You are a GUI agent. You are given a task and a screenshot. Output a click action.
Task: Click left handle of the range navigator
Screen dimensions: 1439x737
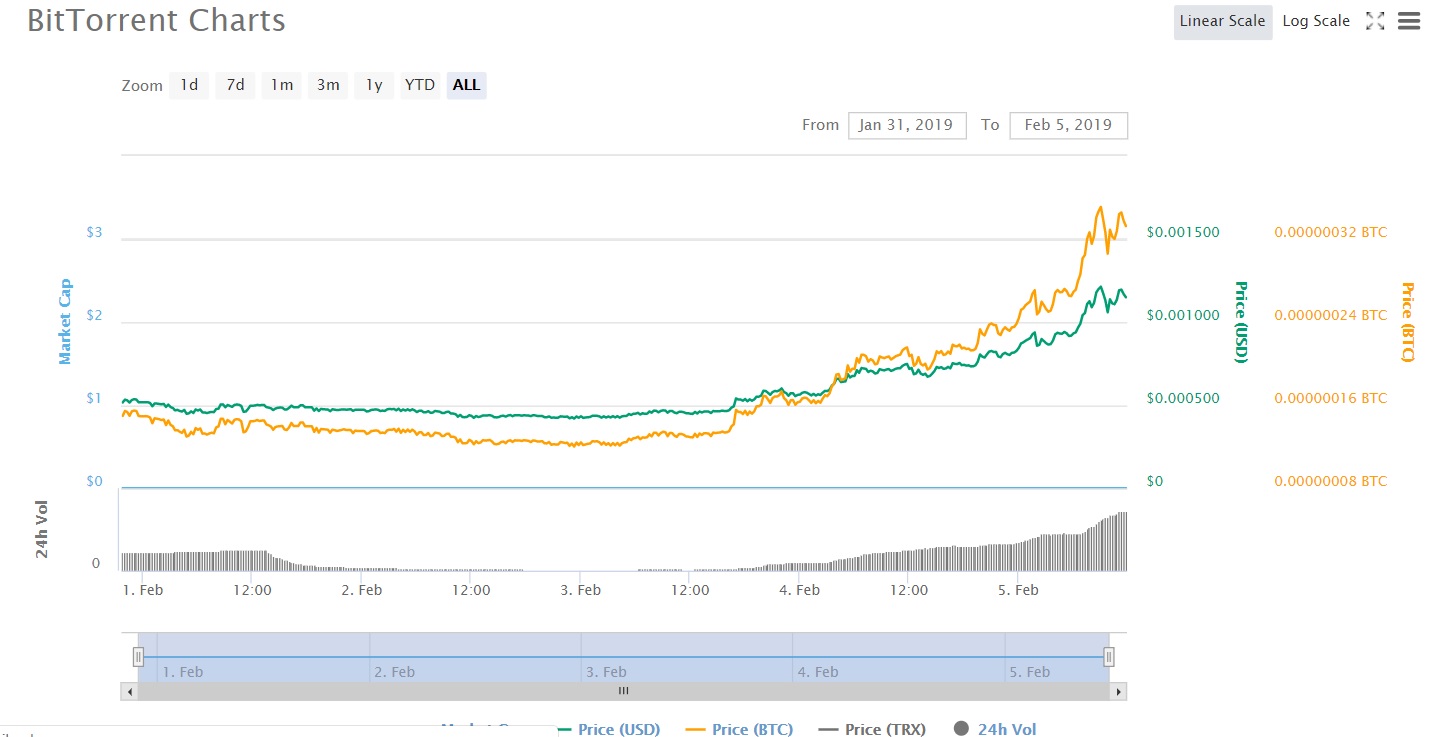138,657
